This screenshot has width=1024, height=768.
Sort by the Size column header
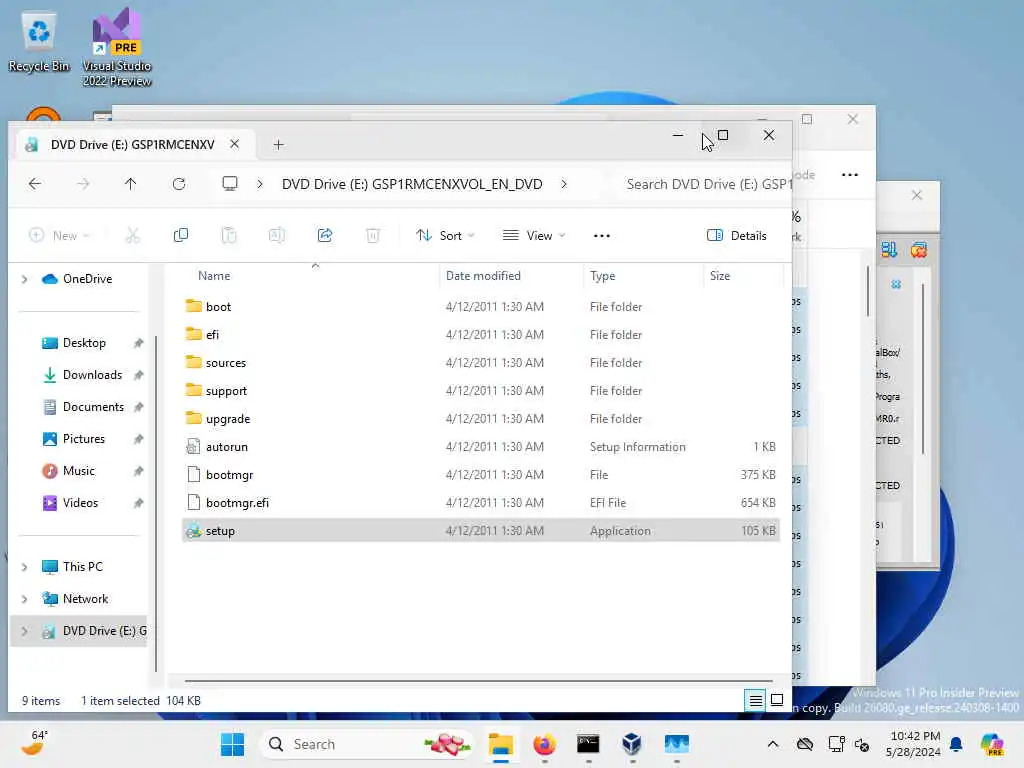pos(720,276)
